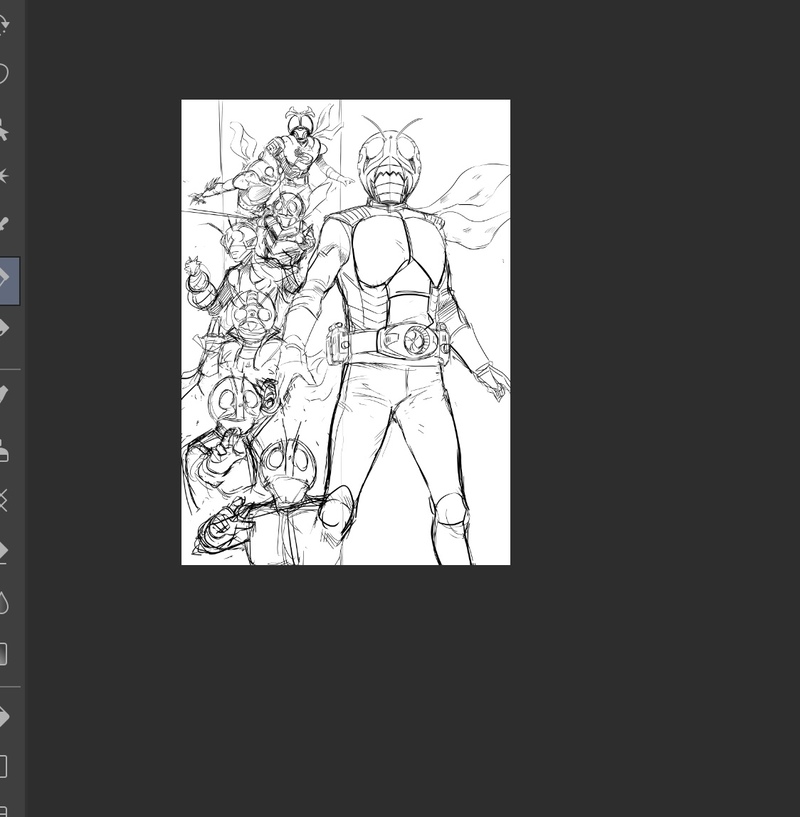Image resolution: width=800 pixels, height=817 pixels.
Task: Choose the blend droplet tool
Action: (3, 603)
